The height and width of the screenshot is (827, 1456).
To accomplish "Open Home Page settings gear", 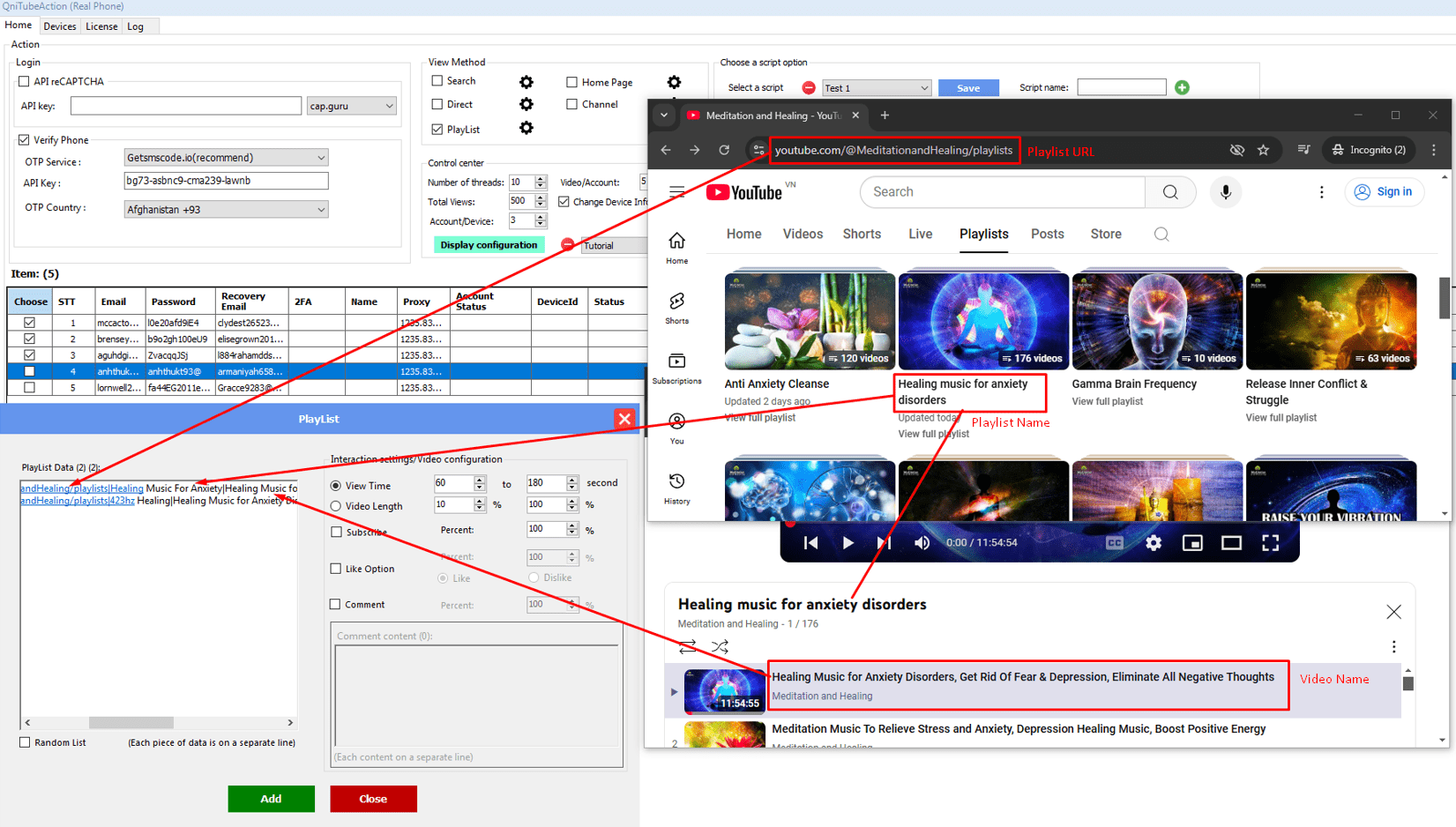I will [x=674, y=82].
